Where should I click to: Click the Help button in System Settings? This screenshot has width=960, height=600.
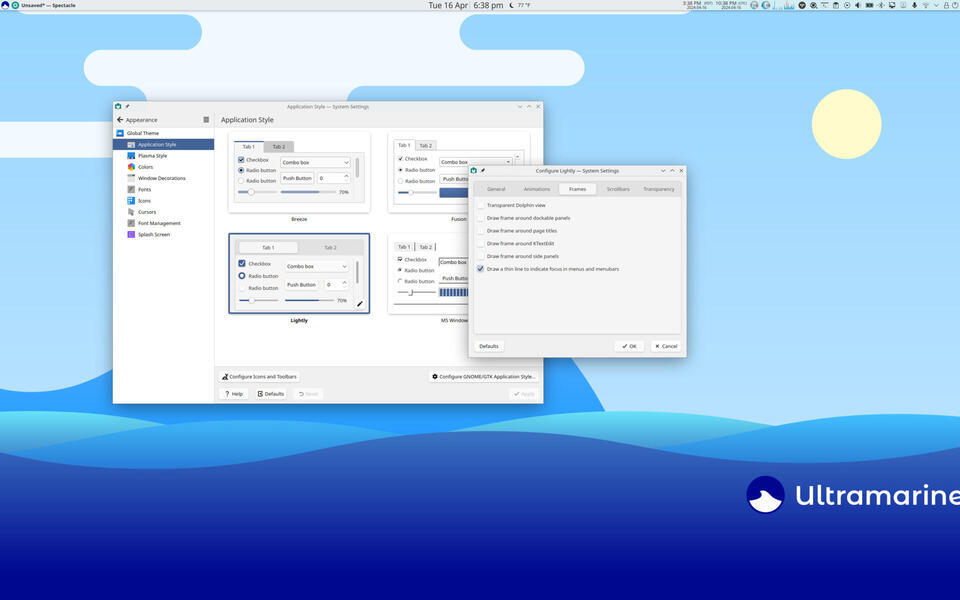click(234, 394)
